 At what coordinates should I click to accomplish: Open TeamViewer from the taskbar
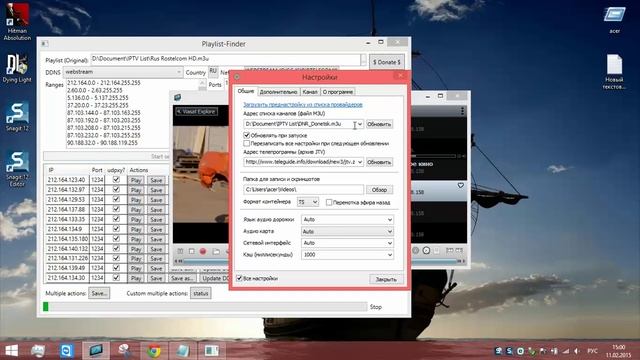point(67,351)
